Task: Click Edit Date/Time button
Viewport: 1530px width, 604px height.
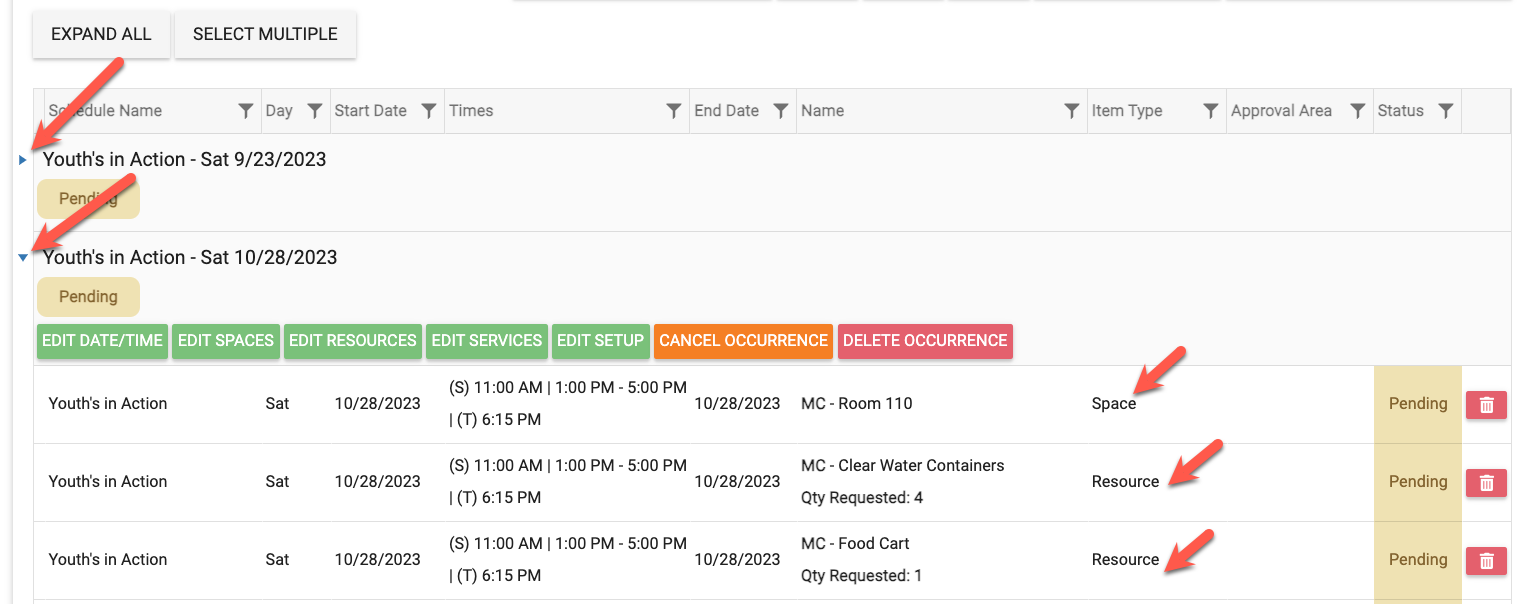Action: pos(102,341)
